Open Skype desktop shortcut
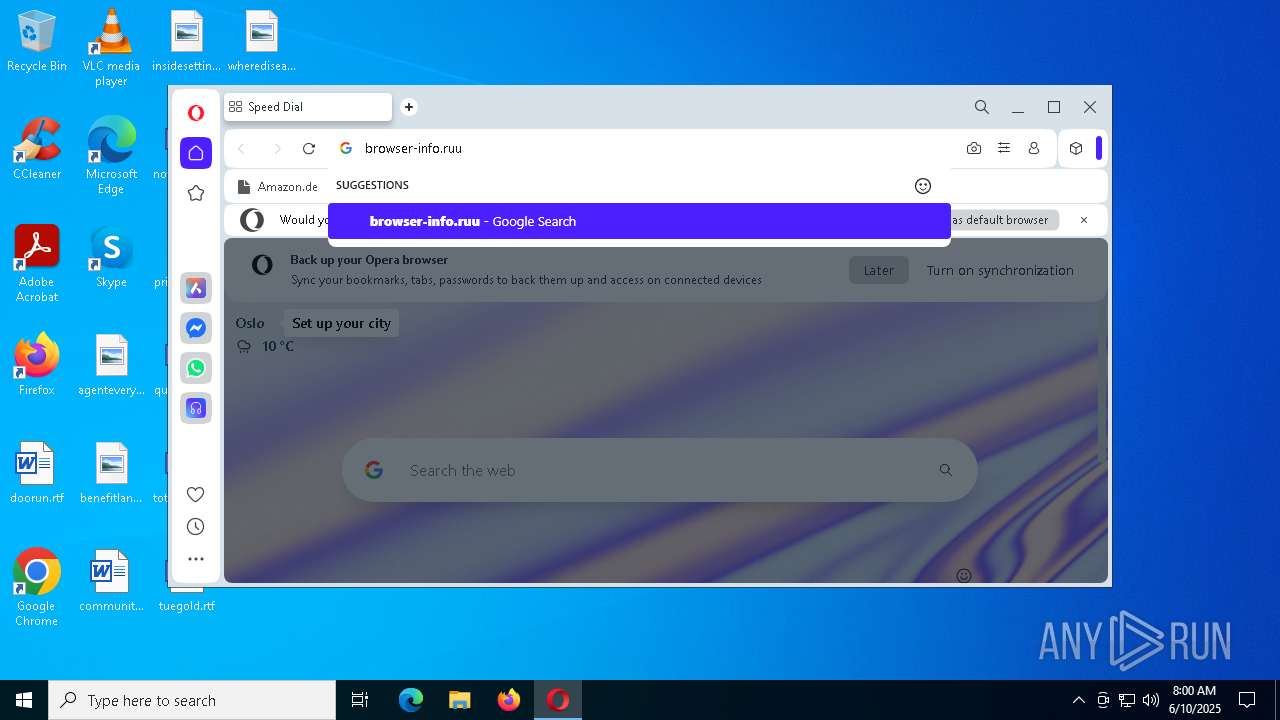Viewport: 1280px width, 720px height. (111, 257)
